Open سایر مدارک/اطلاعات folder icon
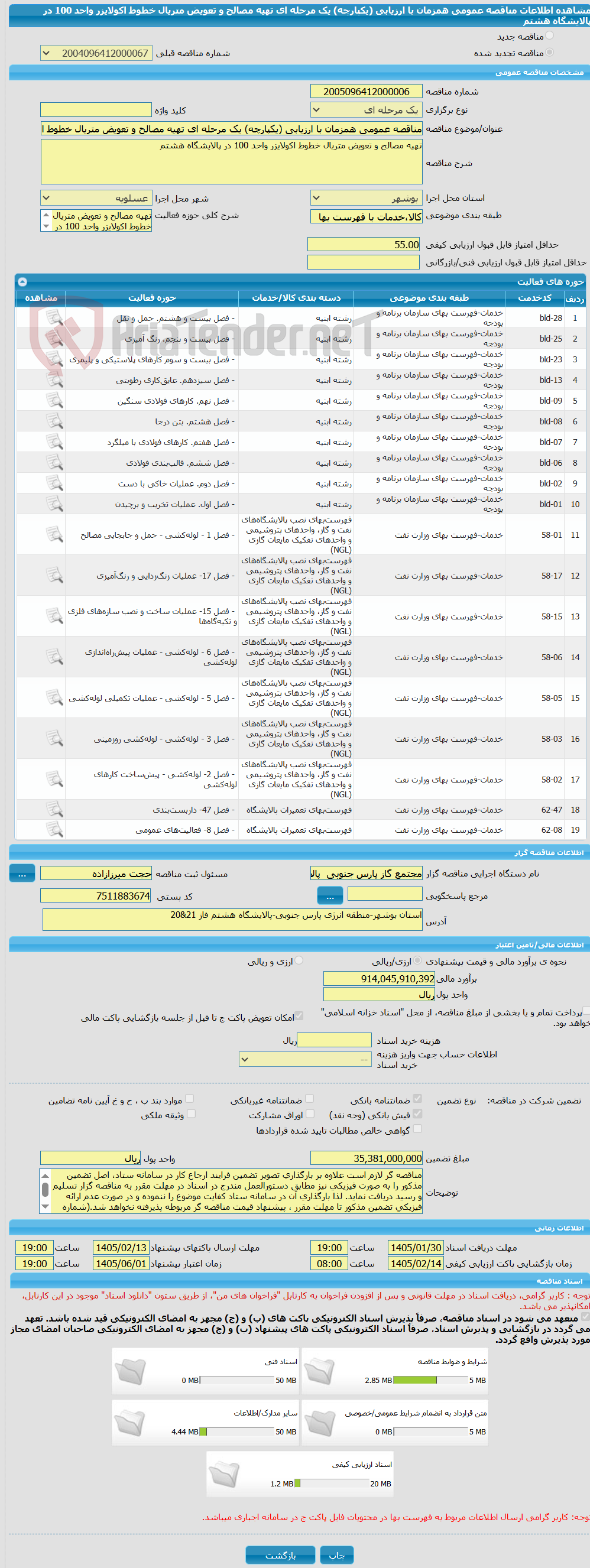The width and height of the screenshot is (590, 1568). pyautogui.click(x=129, y=1424)
